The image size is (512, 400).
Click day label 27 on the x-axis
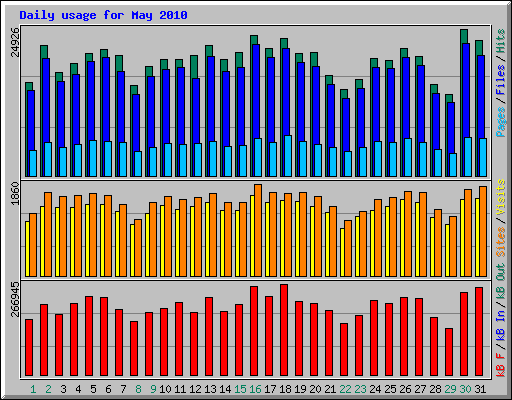[420, 389]
